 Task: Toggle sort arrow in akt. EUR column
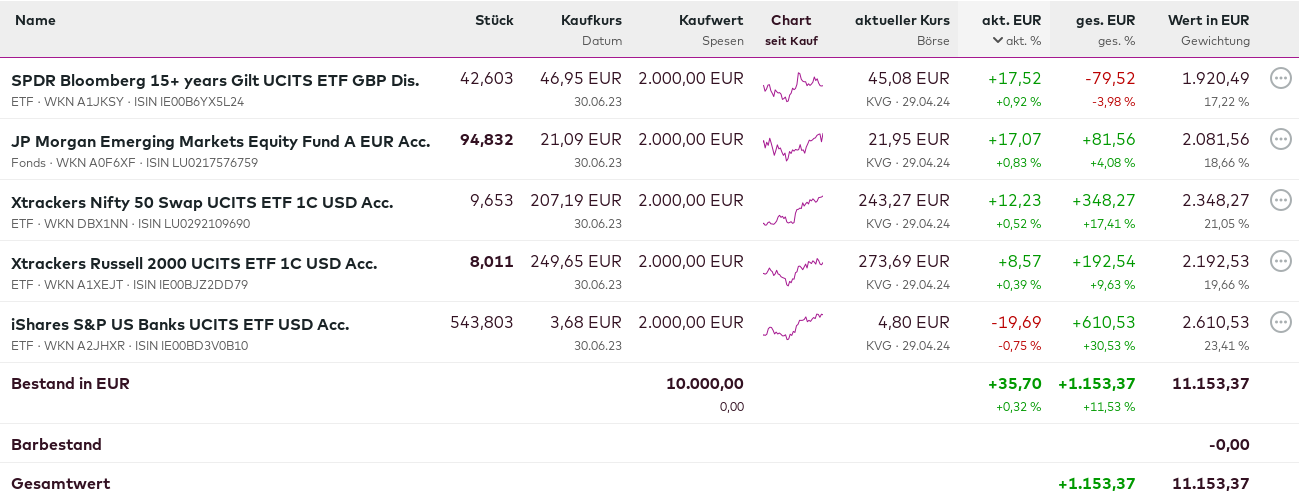pos(997,41)
